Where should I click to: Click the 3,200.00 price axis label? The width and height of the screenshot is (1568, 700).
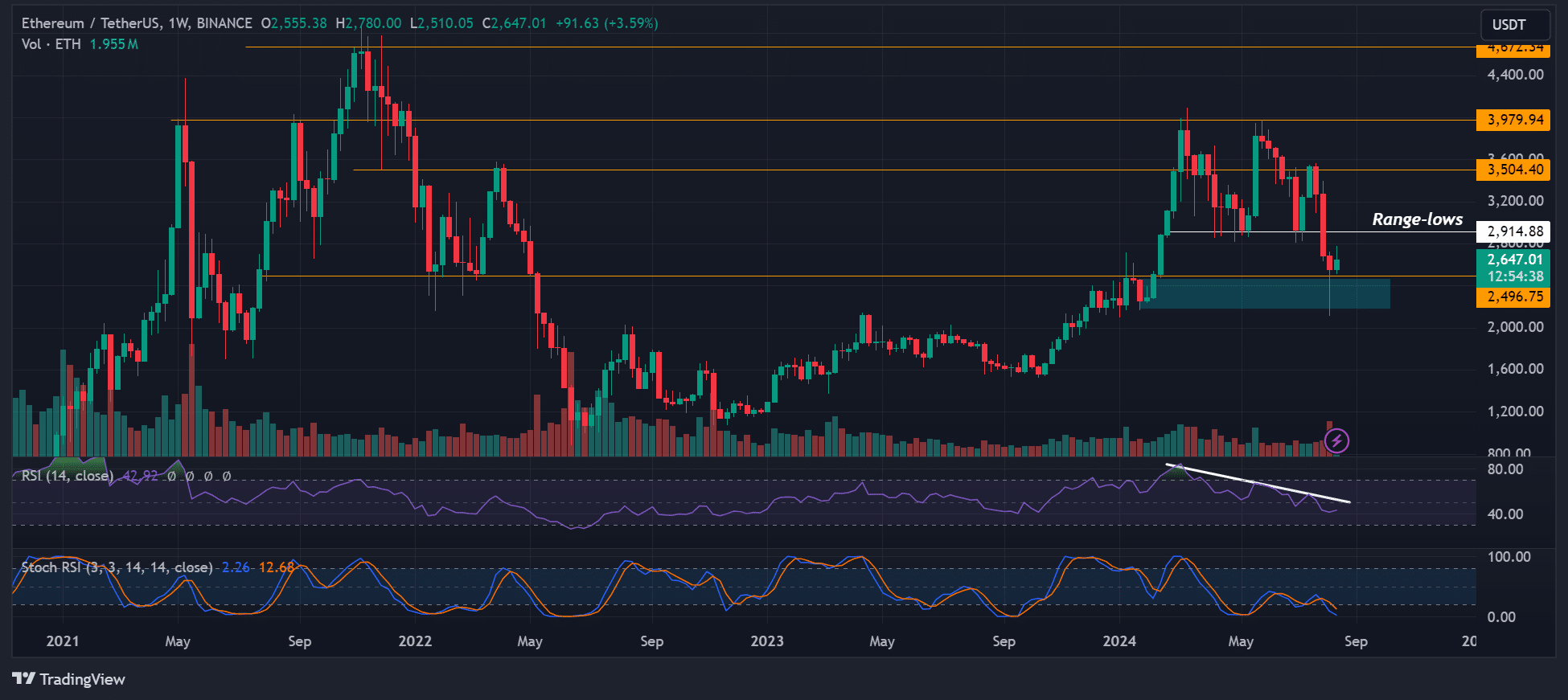(x=1515, y=201)
